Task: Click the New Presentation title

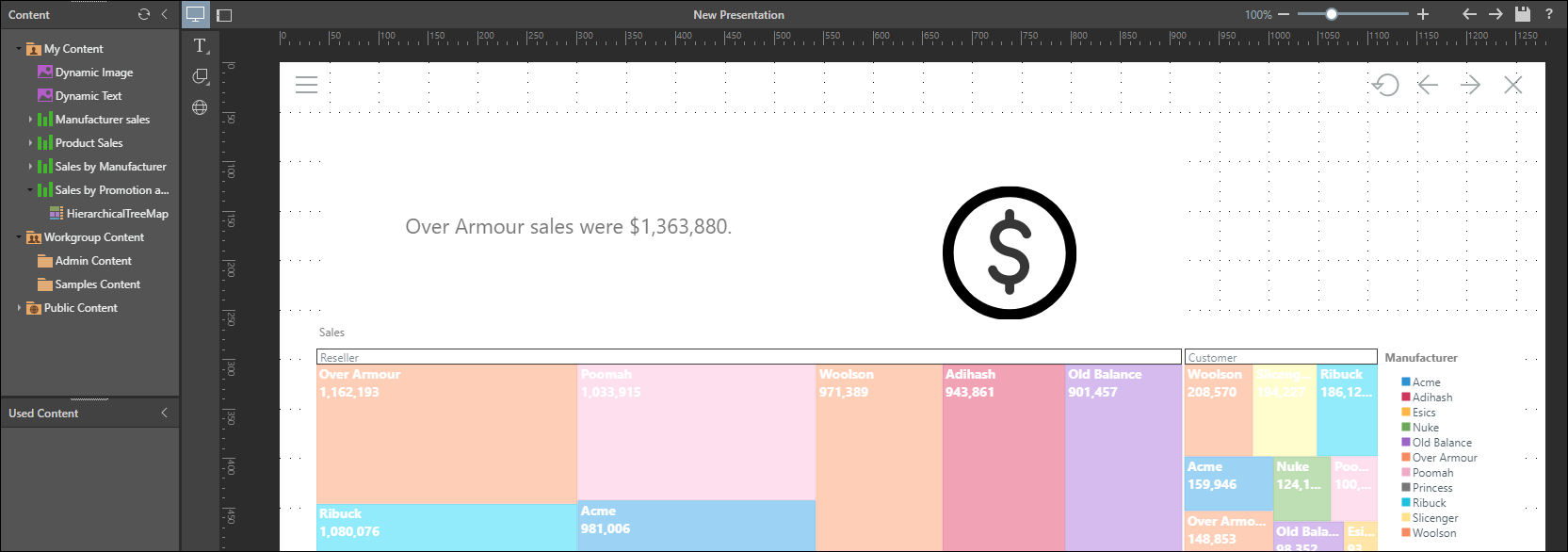Action: coord(738,15)
